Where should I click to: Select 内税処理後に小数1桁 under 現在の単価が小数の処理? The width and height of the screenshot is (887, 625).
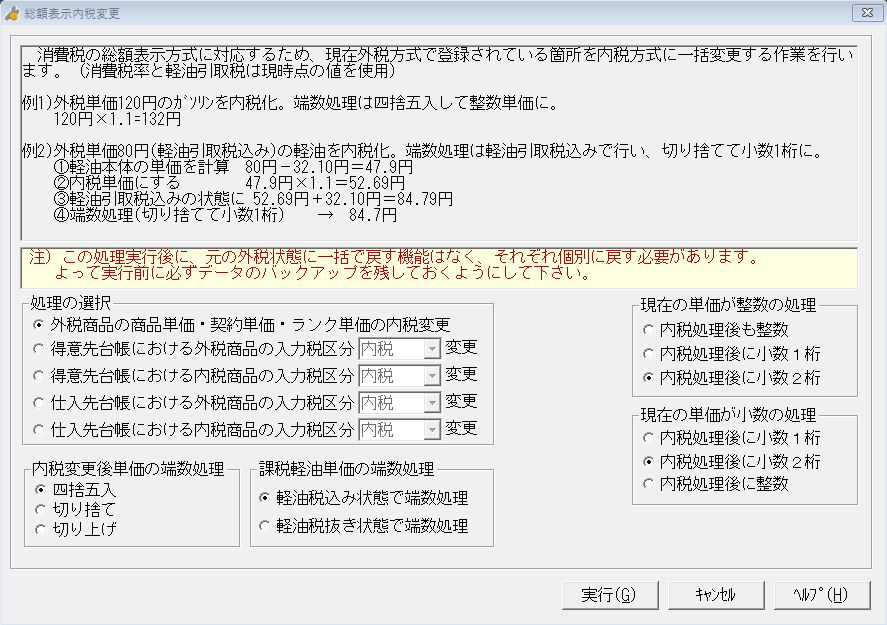pyautogui.click(x=650, y=438)
